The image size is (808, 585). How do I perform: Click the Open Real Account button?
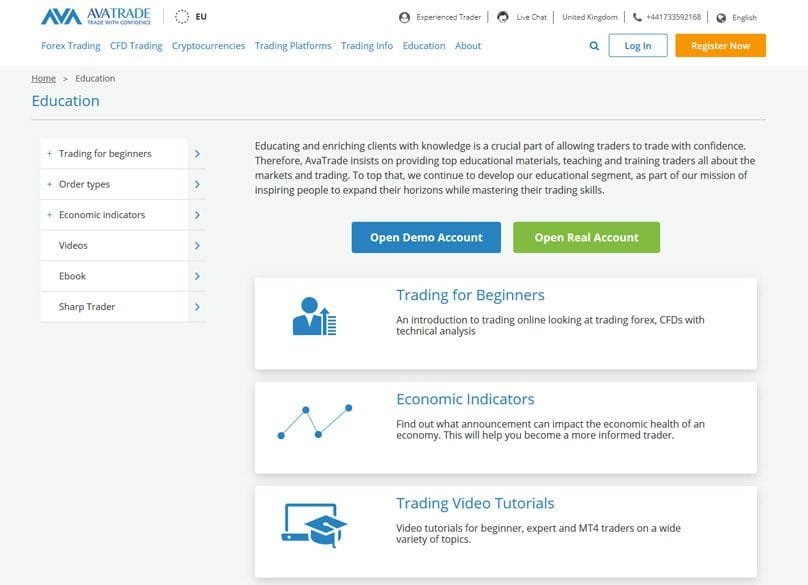[x=587, y=237]
